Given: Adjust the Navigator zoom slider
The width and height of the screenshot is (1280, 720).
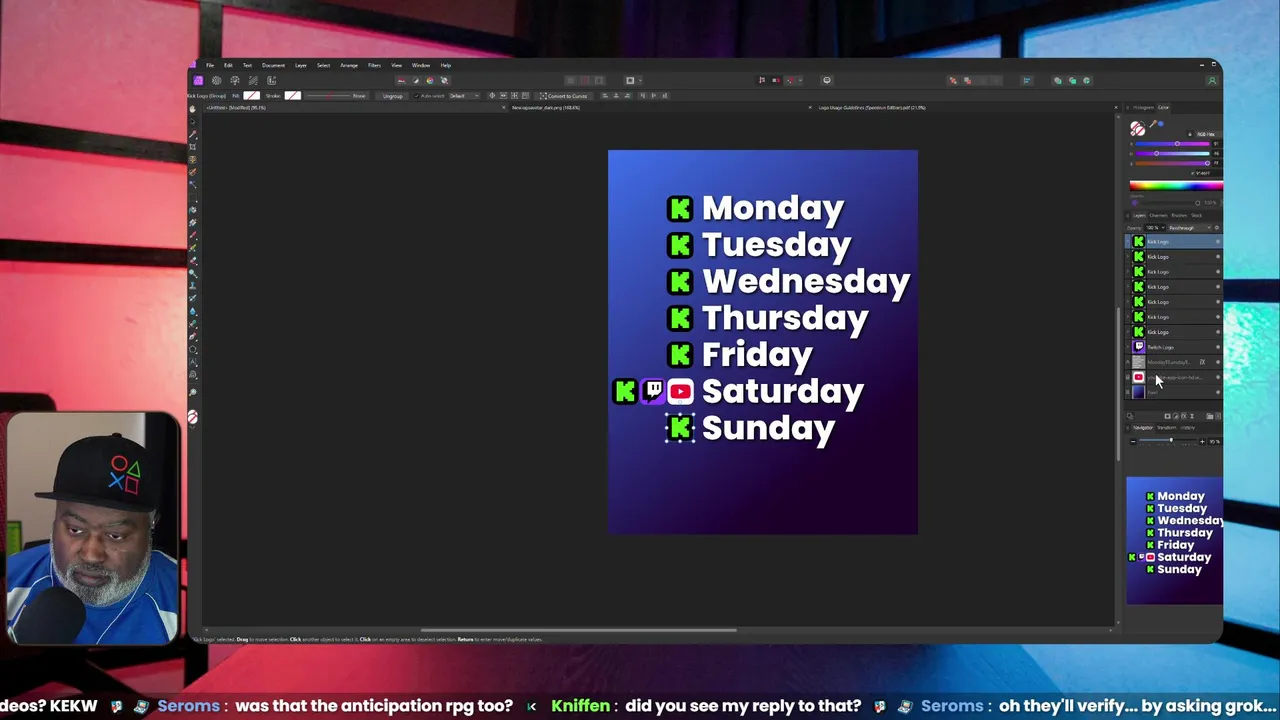Looking at the screenshot, I should [1167, 441].
